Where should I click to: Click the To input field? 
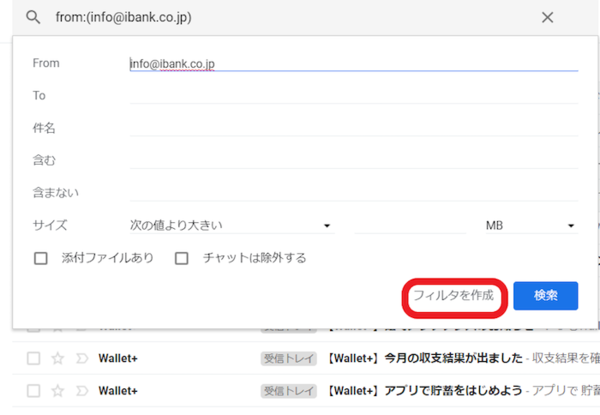pyautogui.click(x=354, y=96)
